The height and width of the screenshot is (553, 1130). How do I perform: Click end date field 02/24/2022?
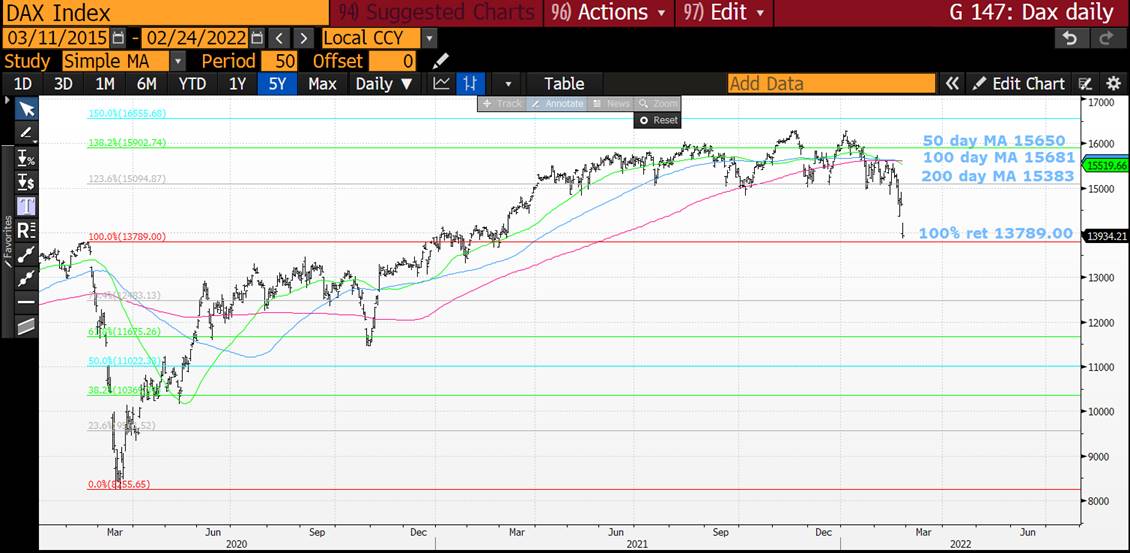pyautogui.click(x=196, y=37)
